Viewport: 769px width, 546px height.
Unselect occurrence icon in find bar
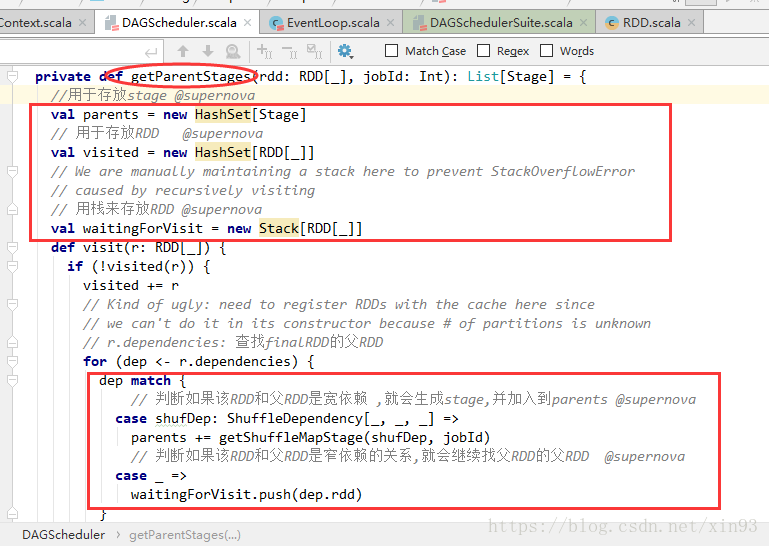(289, 51)
